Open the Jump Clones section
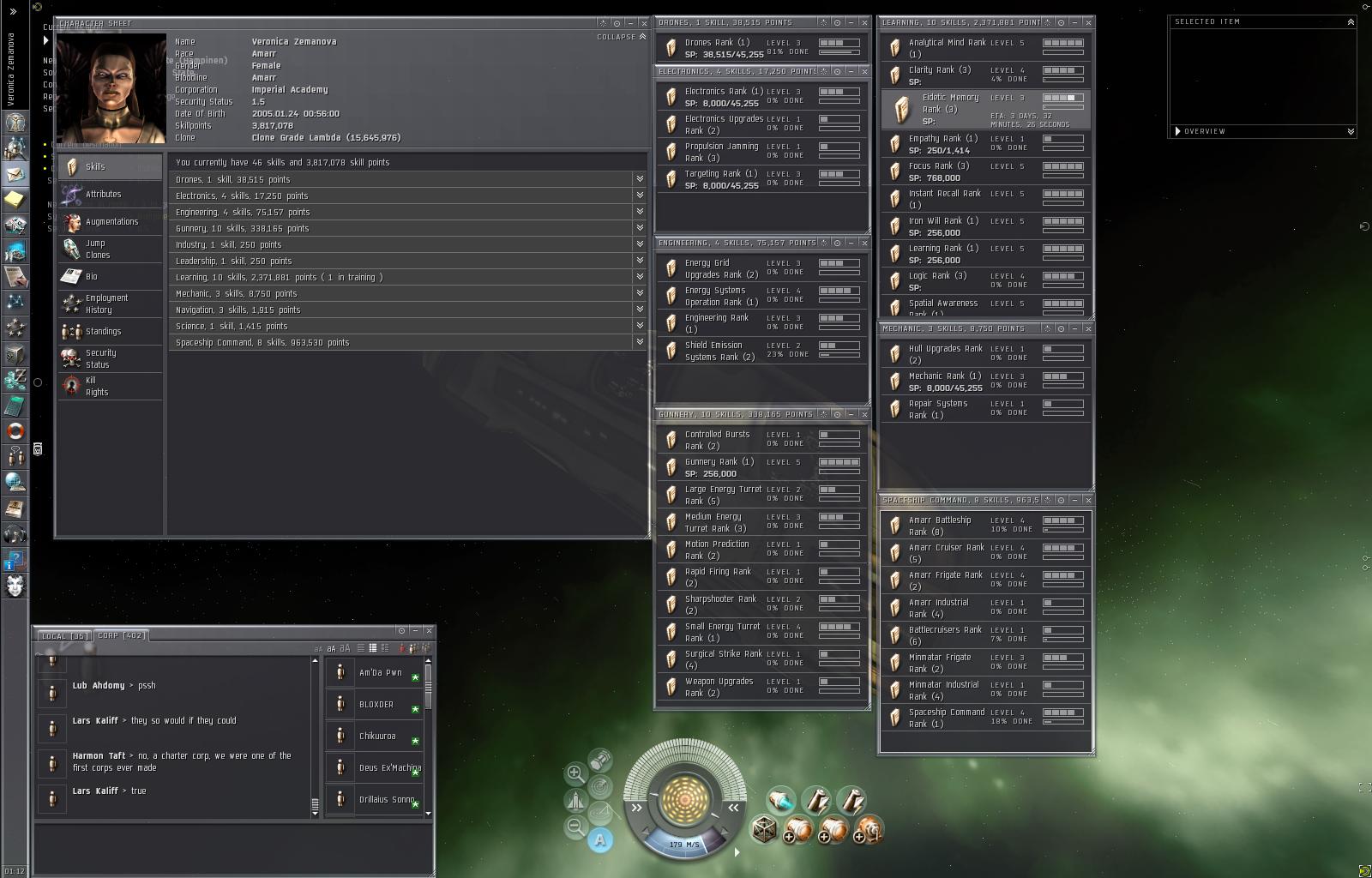1372x878 pixels. (111, 249)
